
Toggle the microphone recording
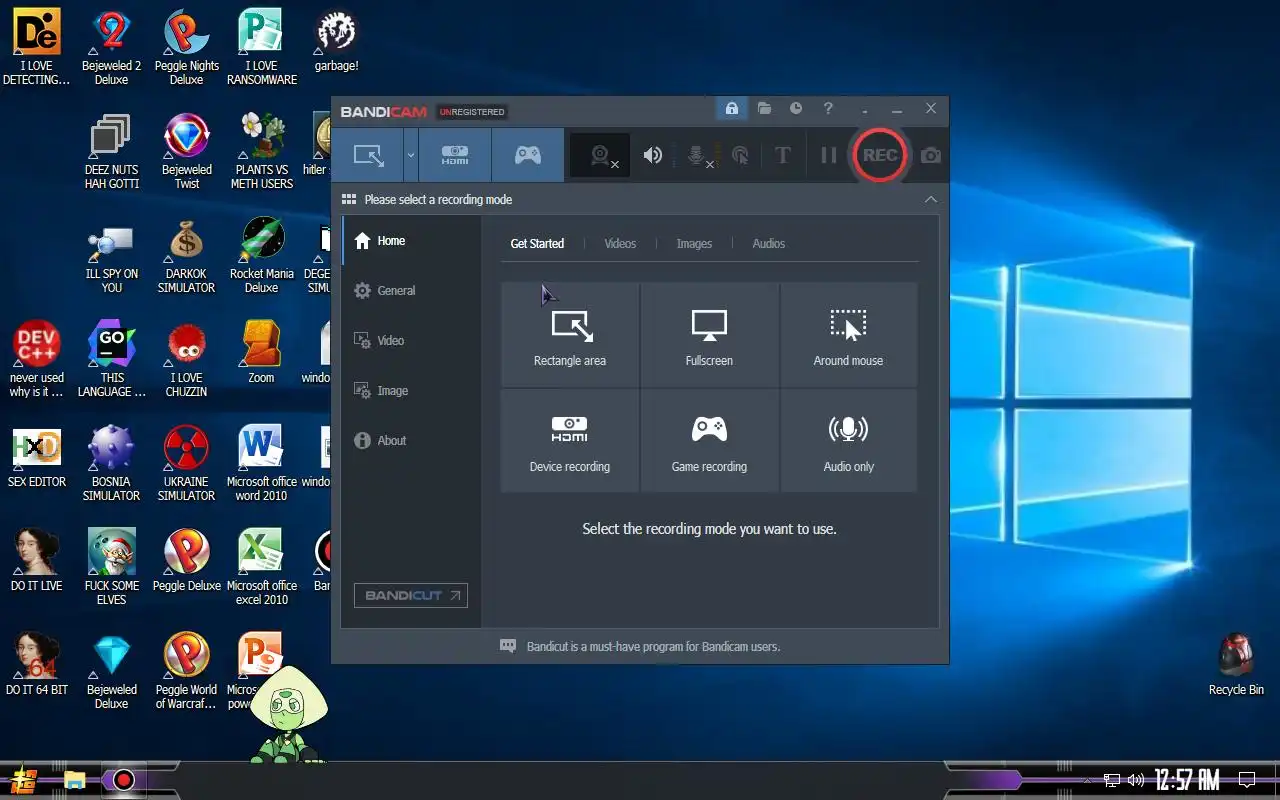pos(698,155)
